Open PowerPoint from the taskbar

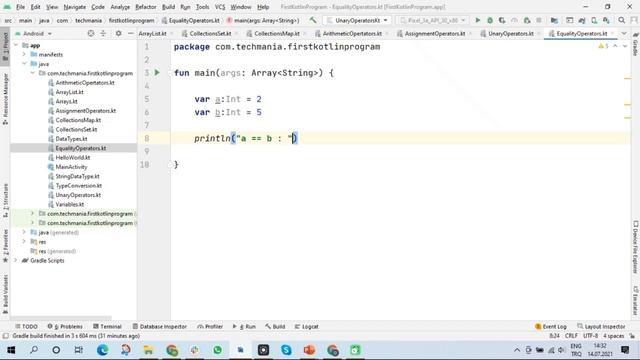[309, 350]
